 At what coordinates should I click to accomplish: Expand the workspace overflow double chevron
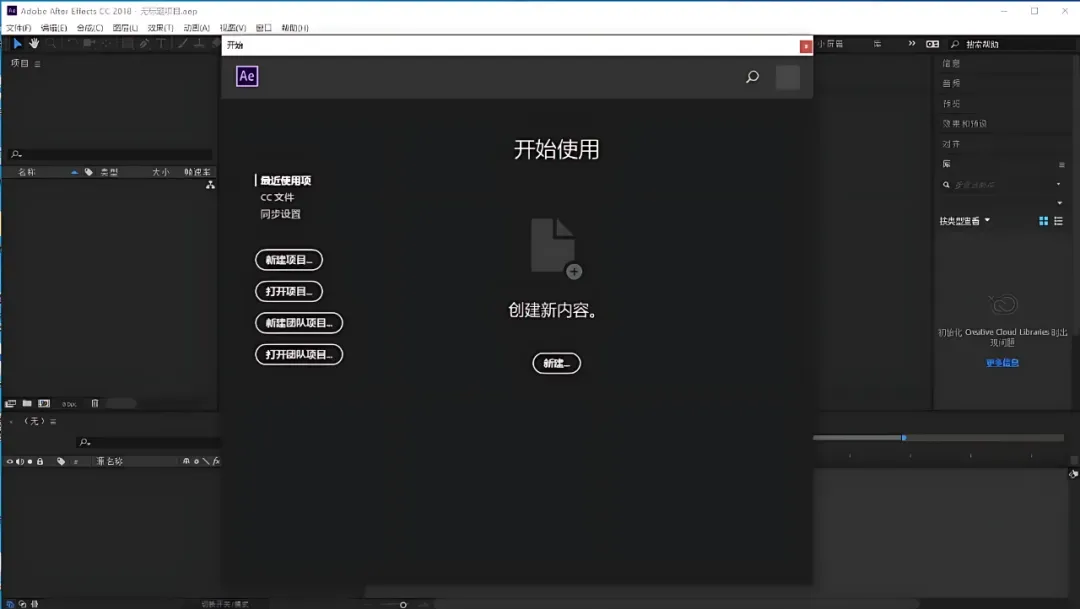(912, 43)
